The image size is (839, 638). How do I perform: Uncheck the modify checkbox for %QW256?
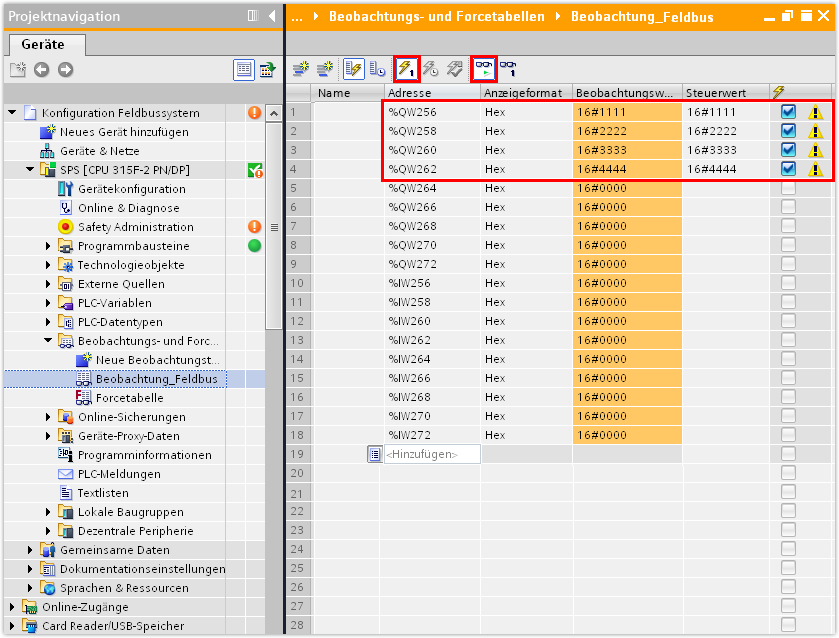coord(788,112)
